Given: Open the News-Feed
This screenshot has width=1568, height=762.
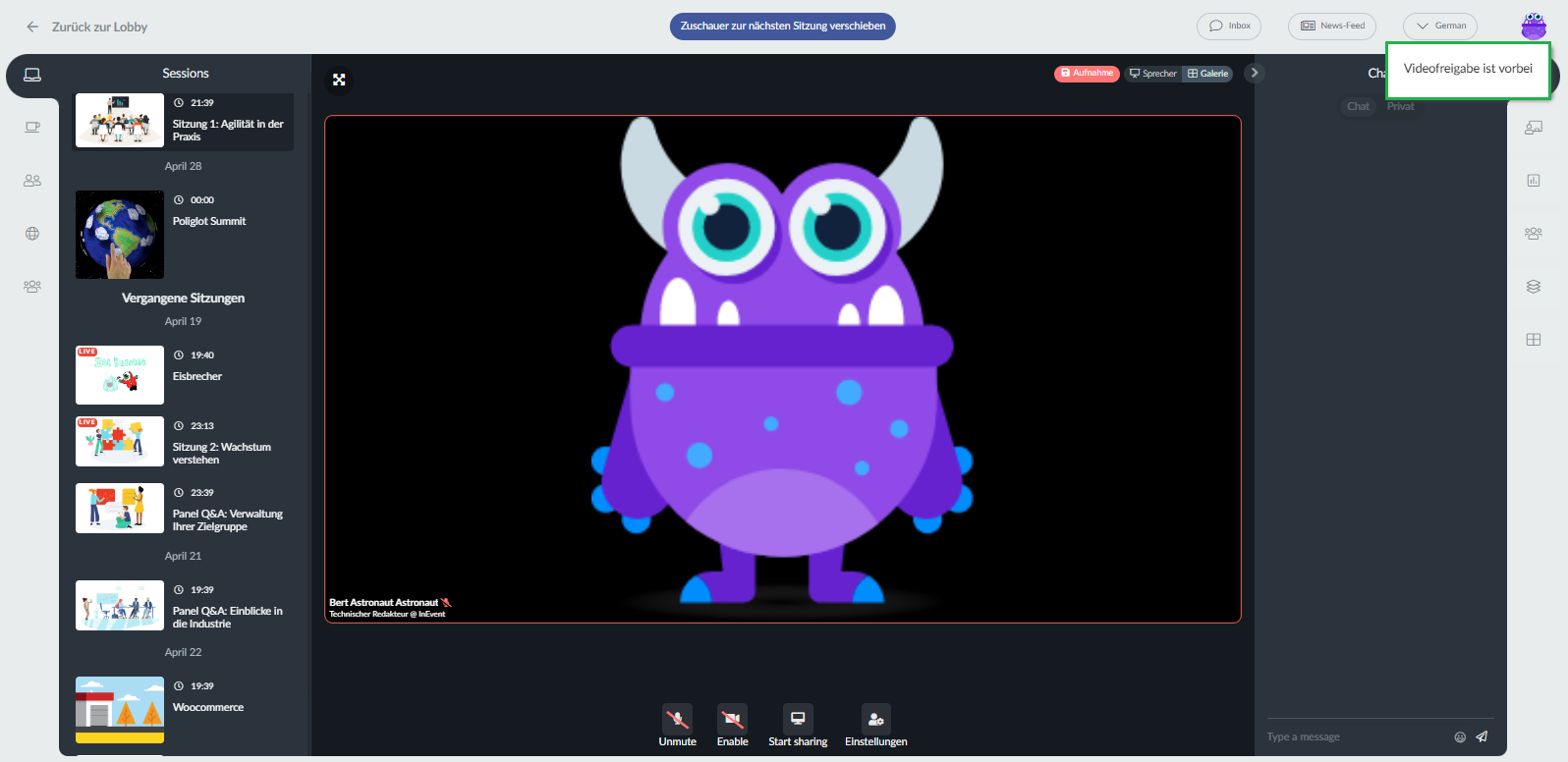Looking at the screenshot, I should point(1332,26).
